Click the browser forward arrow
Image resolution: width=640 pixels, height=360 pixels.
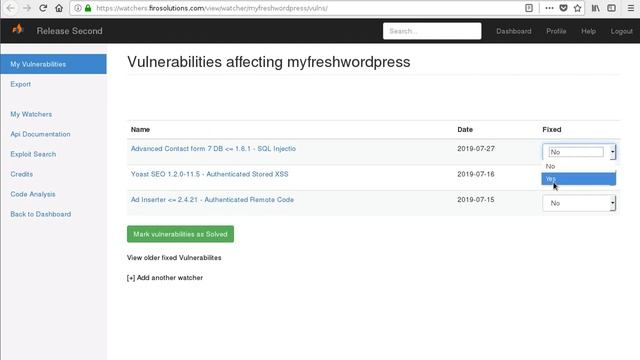pos(27,8)
